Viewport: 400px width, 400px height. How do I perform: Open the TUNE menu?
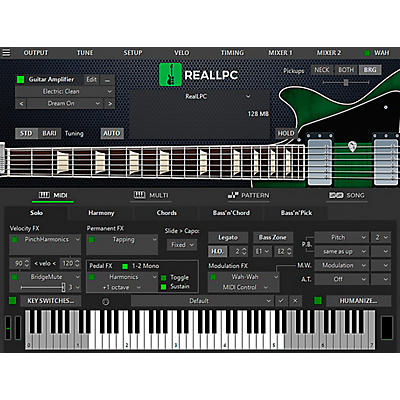click(85, 53)
